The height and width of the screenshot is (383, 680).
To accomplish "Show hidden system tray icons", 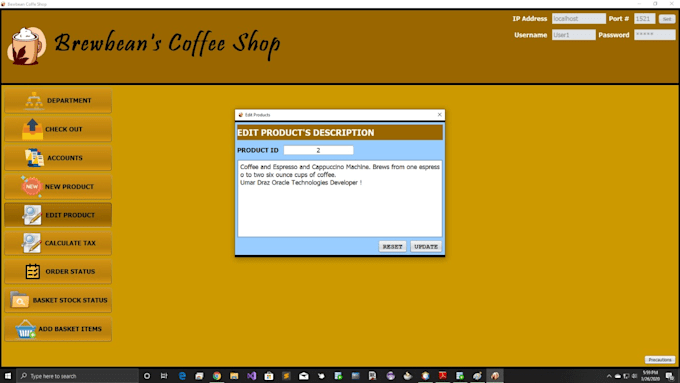I will (609, 376).
